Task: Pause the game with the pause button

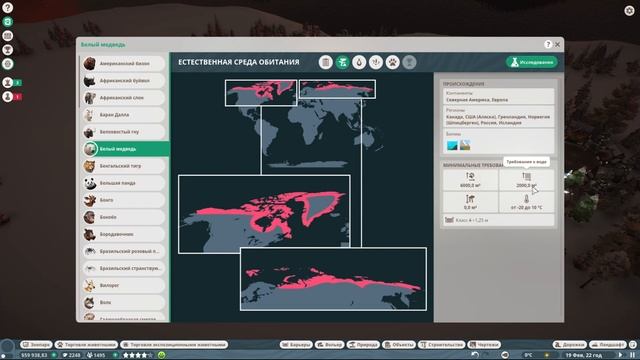Action: pos(632,355)
